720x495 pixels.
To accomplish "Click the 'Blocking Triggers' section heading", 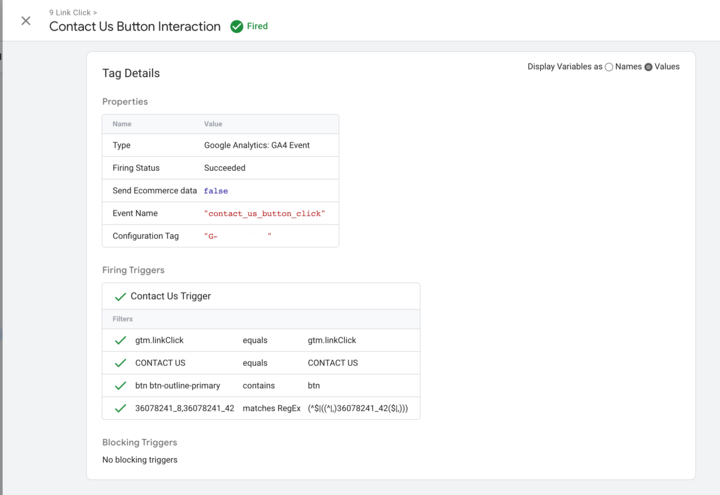I will pos(140,442).
